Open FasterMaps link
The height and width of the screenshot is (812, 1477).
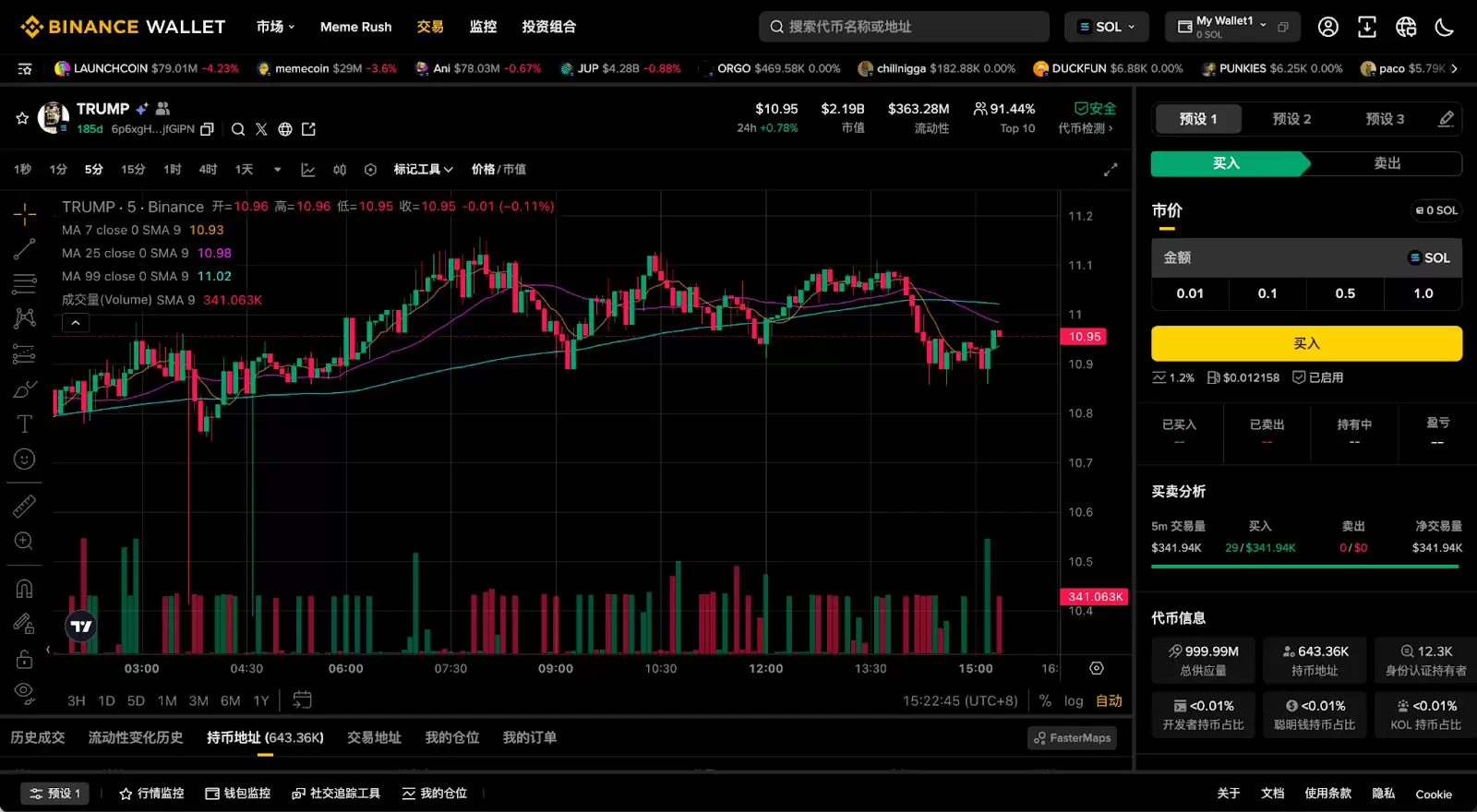pos(1072,738)
